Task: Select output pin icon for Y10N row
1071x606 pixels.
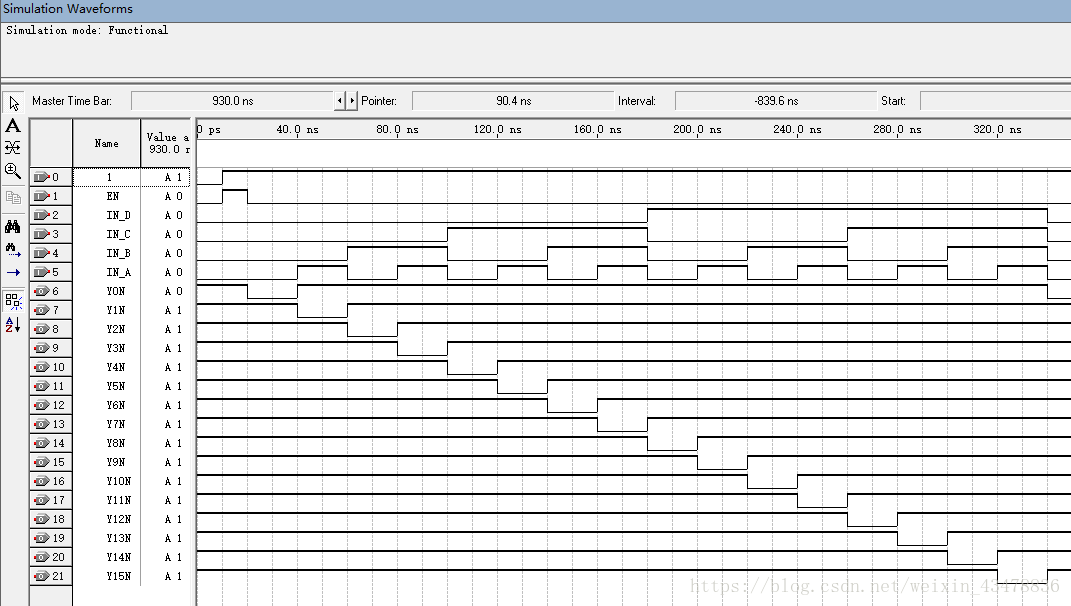Action: coord(42,481)
